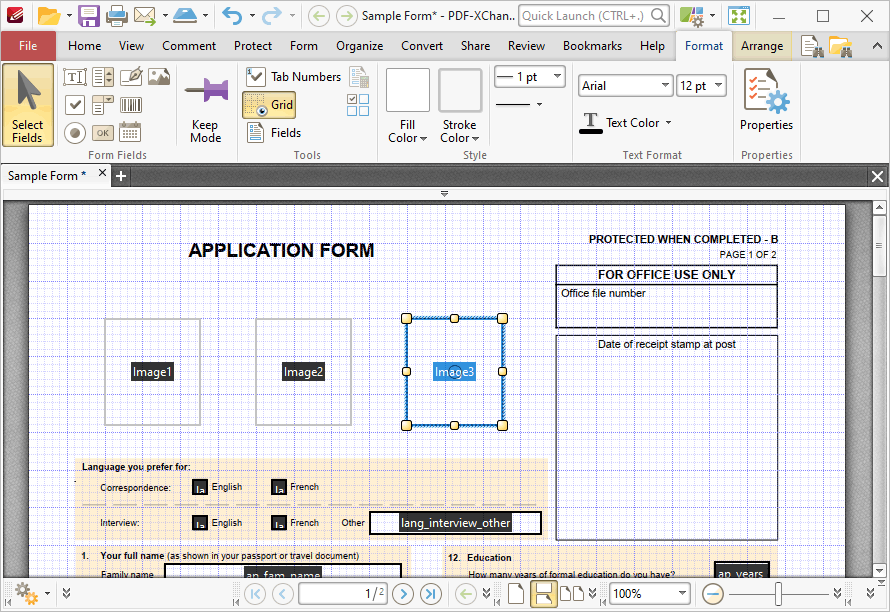This screenshot has width=890, height=612.
Task: Select the Radio Button field tool
Action: coord(75,133)
